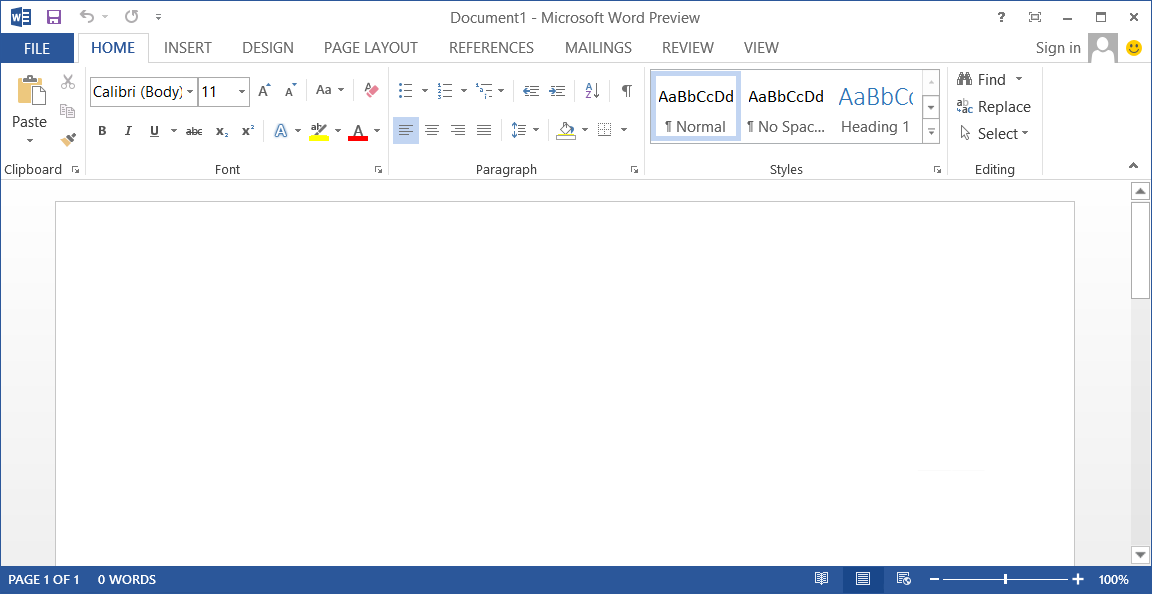Expand the Styles gallery More arrow
Image resolution: width=1152 pixels, height=594 pixels.
(931, 132)
